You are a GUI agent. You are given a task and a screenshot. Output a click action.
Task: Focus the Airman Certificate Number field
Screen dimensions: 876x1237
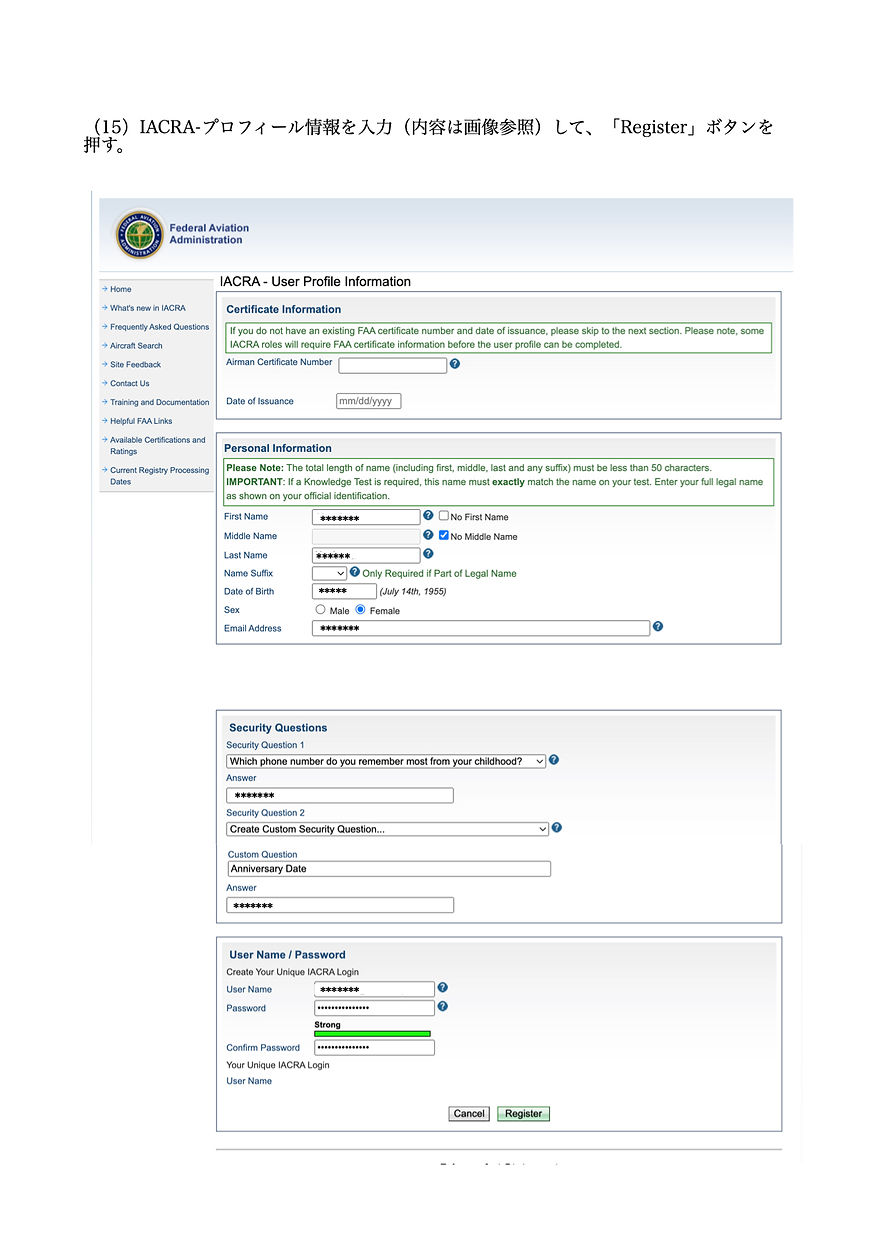[x=392, y=365]
